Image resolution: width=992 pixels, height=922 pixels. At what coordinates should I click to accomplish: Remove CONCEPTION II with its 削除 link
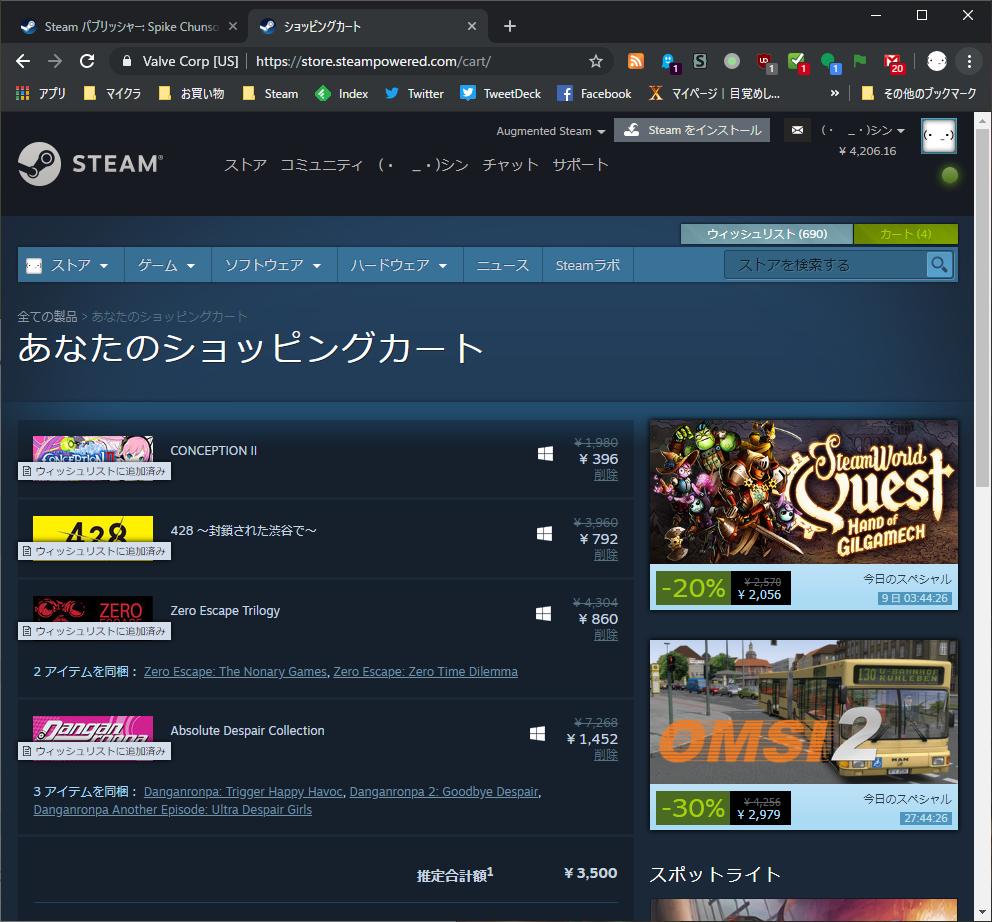click(605, 475)
